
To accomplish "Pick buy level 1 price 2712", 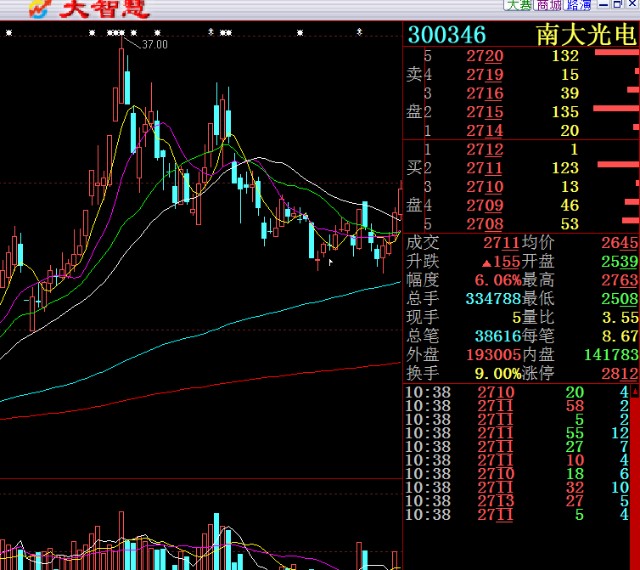I will 485,150.
